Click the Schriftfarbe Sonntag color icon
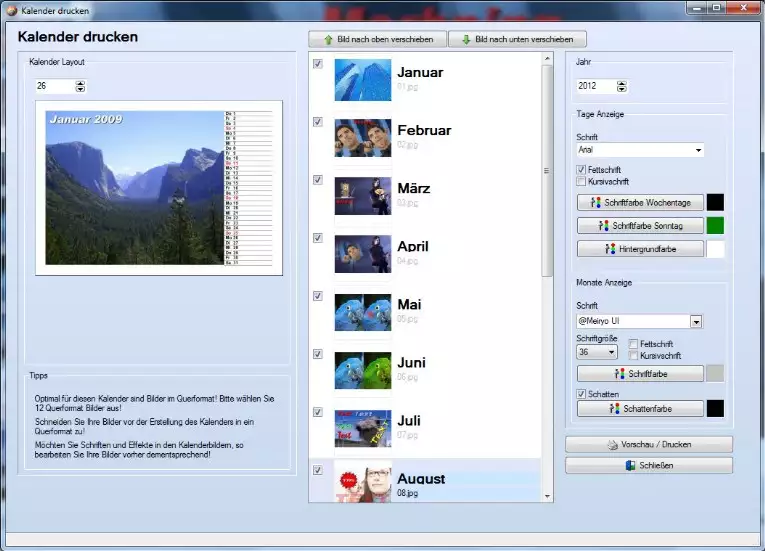The width and height of the screenshot is (765, 551). pyautogui.click(x=602, y=225)
